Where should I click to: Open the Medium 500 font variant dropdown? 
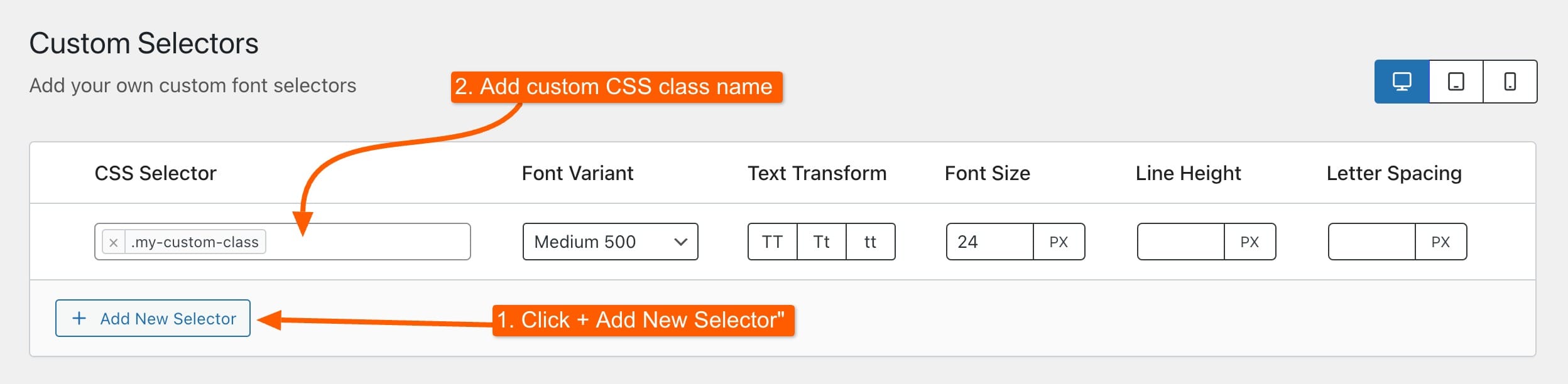click(x=610, y=242)
